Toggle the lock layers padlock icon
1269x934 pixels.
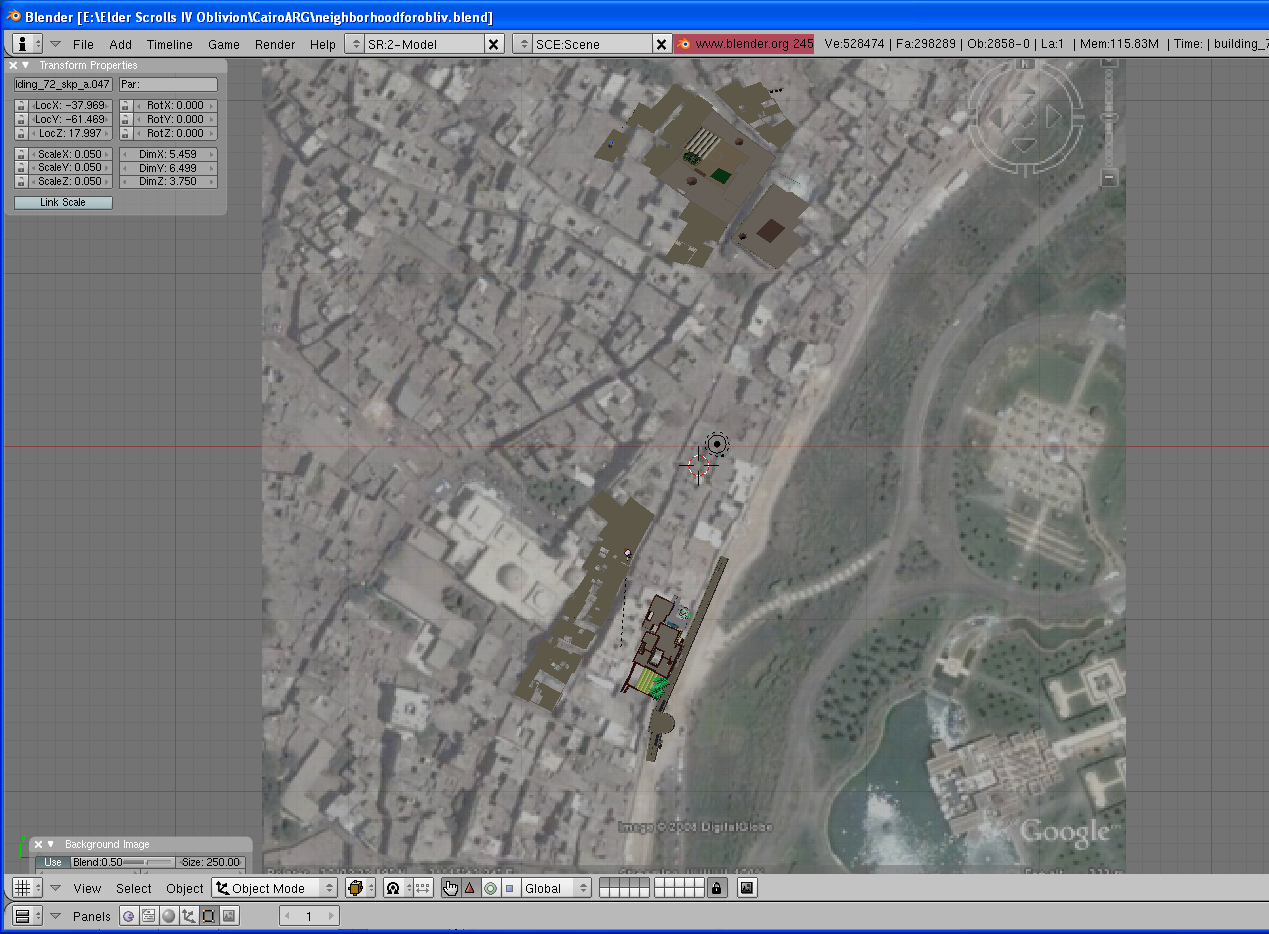pos(717,888)
